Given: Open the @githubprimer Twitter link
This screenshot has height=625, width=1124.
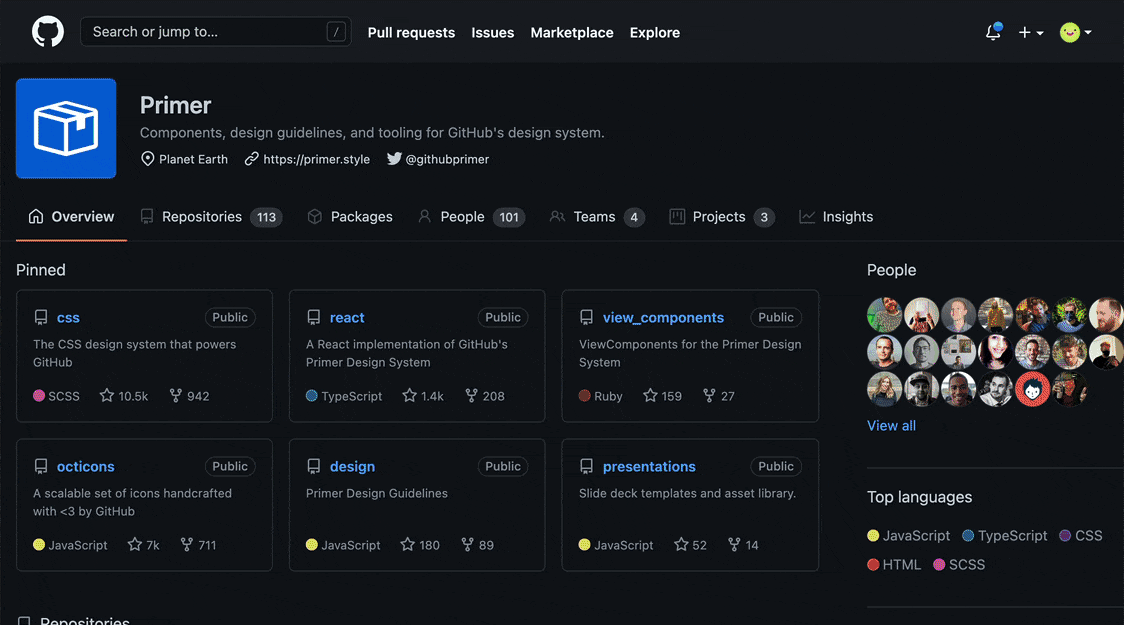Looking at the screenshot, I should tap(447, 159).
